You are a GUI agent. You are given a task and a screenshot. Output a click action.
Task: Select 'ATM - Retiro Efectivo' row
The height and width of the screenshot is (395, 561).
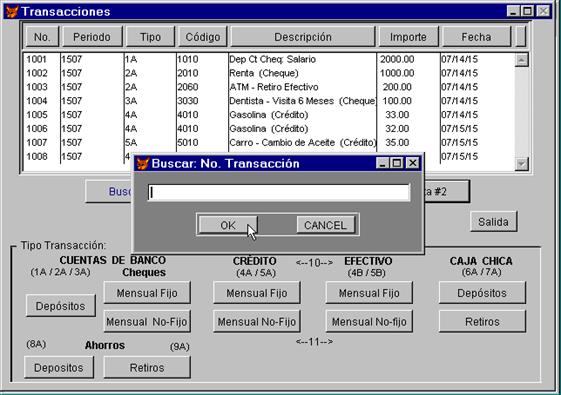coord(269,87)
